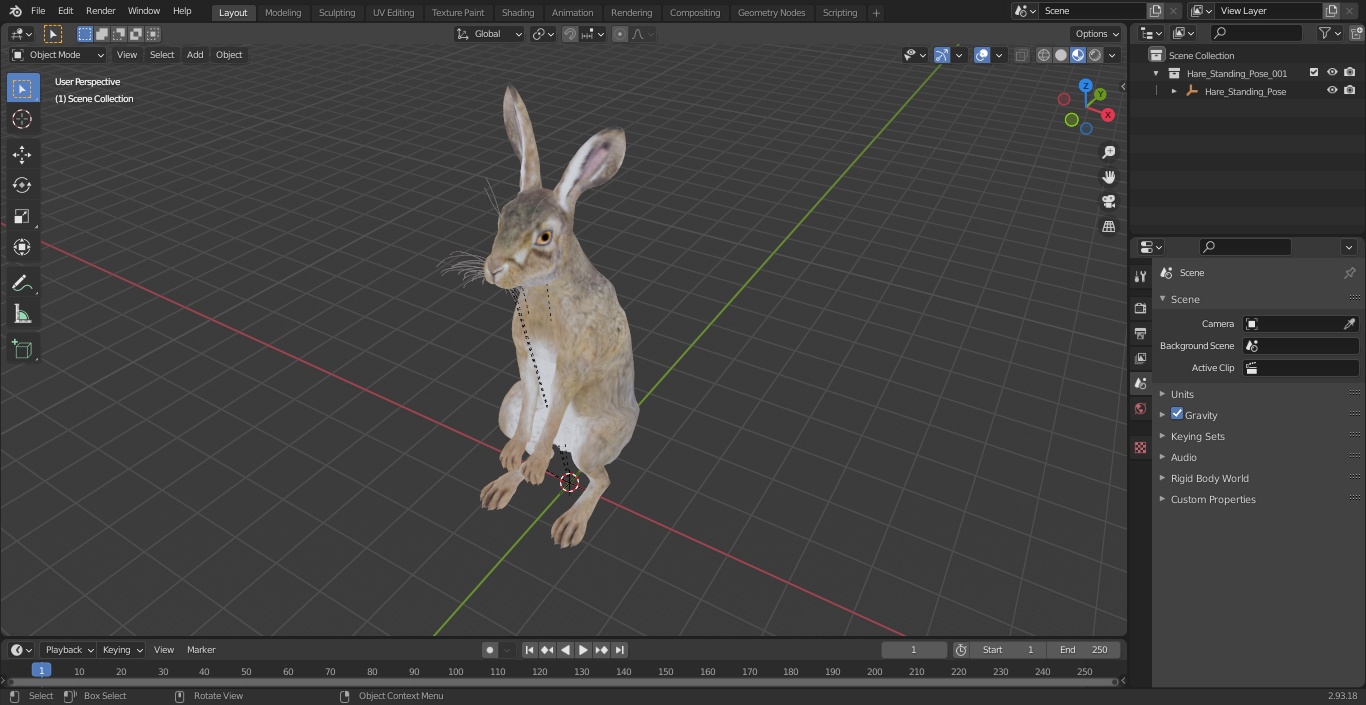Click the pan view hand icon
1366x705 pixels.
click(x=1108, y=177)
